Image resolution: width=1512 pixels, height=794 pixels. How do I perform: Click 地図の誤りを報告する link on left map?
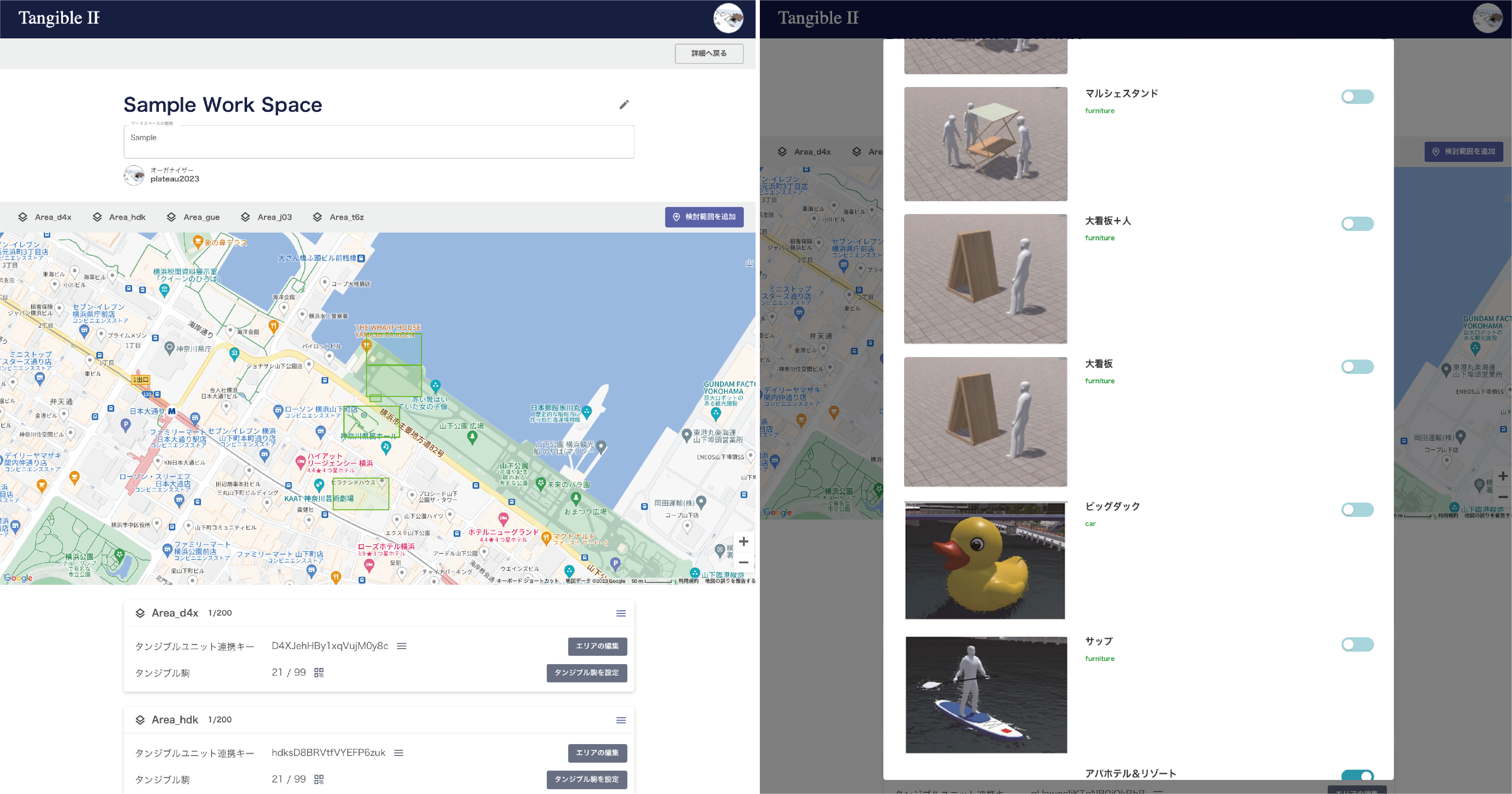[730, 581]
